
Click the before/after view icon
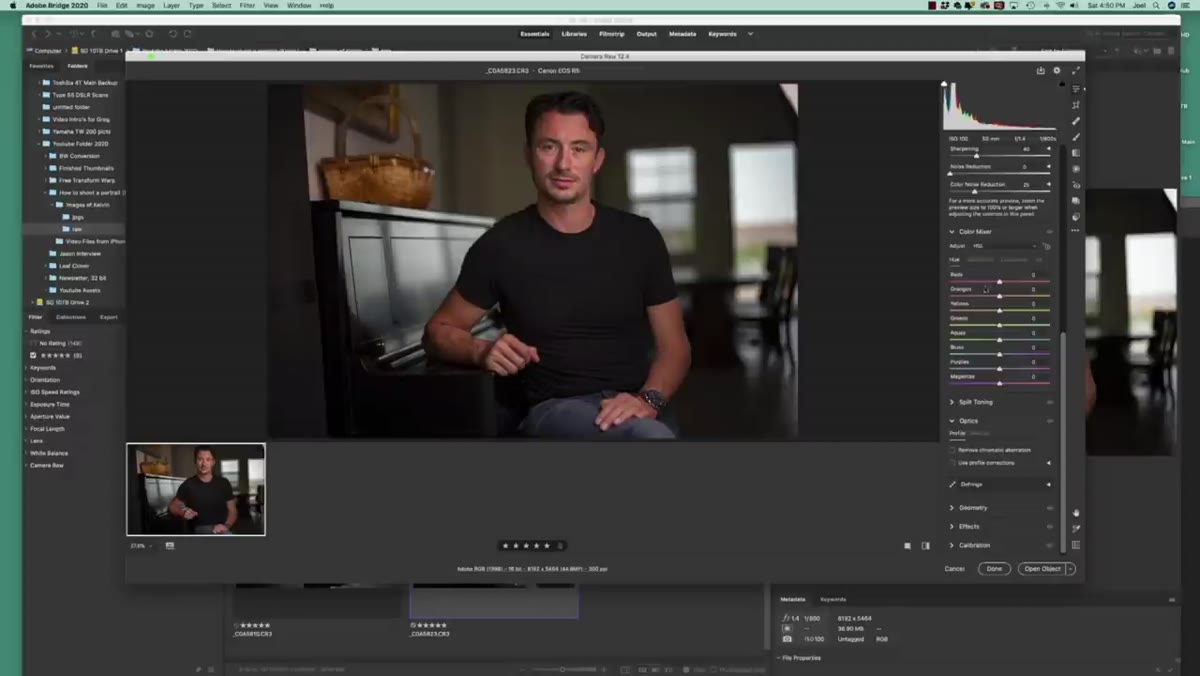pos(908,546)
